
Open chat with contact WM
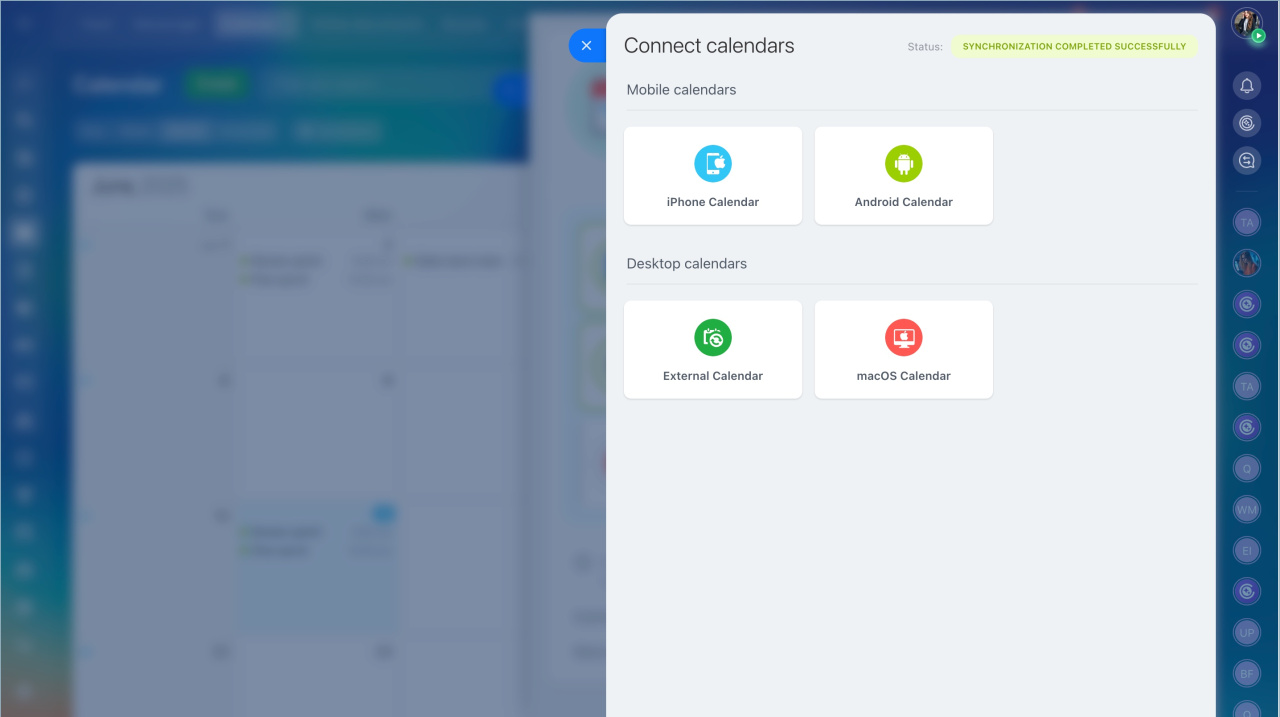tap(1247, 510)
